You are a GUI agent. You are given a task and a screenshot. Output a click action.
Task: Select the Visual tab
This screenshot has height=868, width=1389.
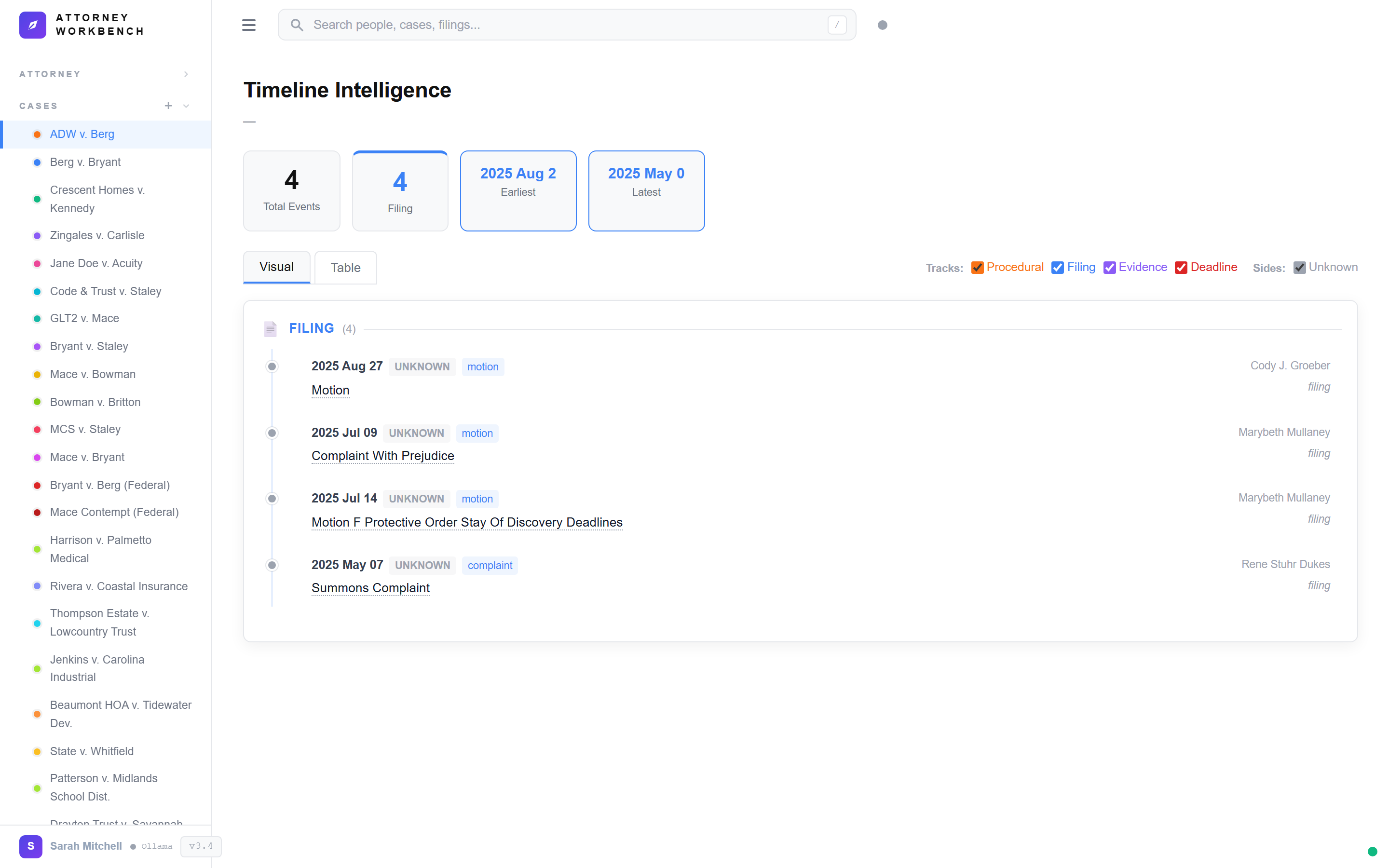(x=276, y=267)
